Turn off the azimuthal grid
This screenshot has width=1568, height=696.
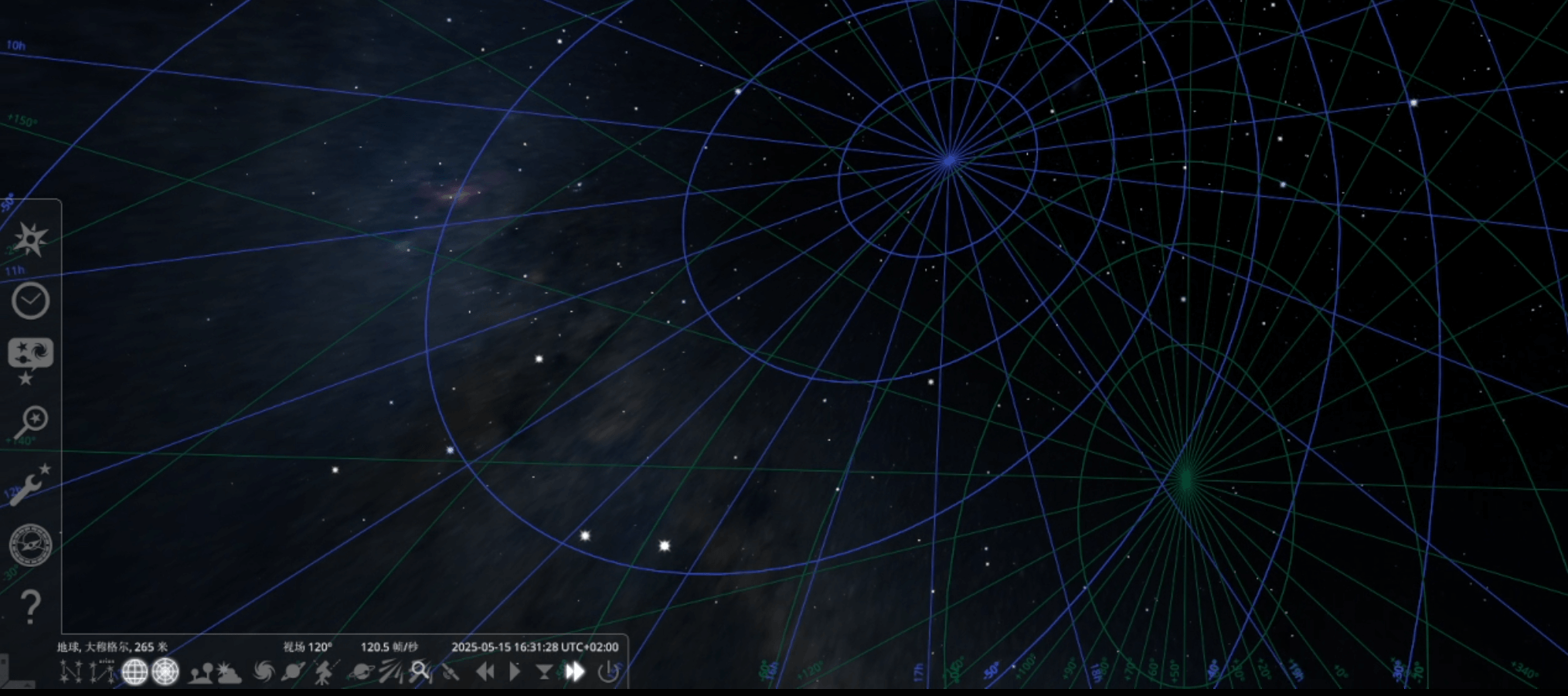pyautogui.click(x=165, y=672)
